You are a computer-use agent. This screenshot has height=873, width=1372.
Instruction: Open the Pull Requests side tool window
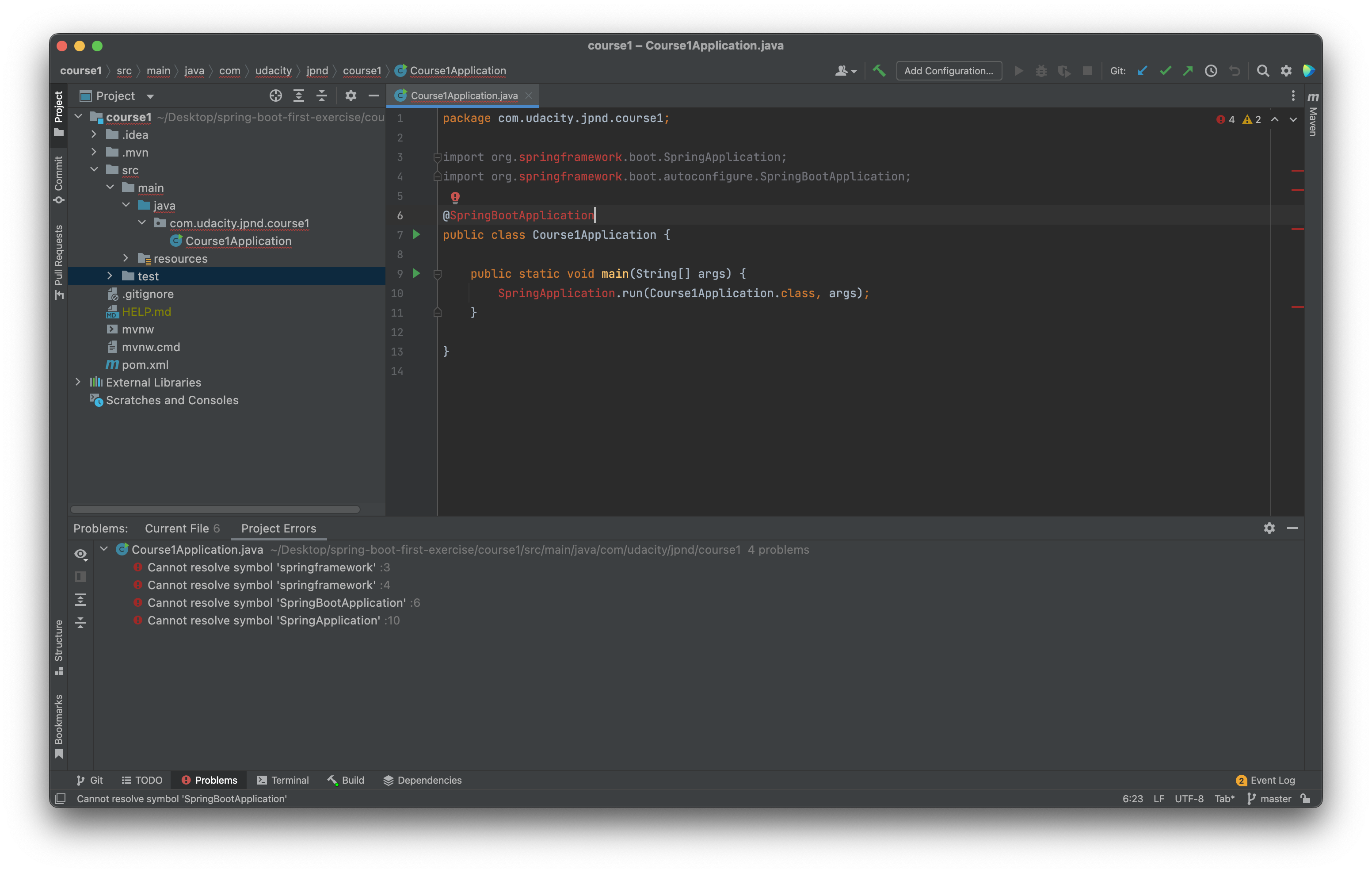(x=59, y=262)
